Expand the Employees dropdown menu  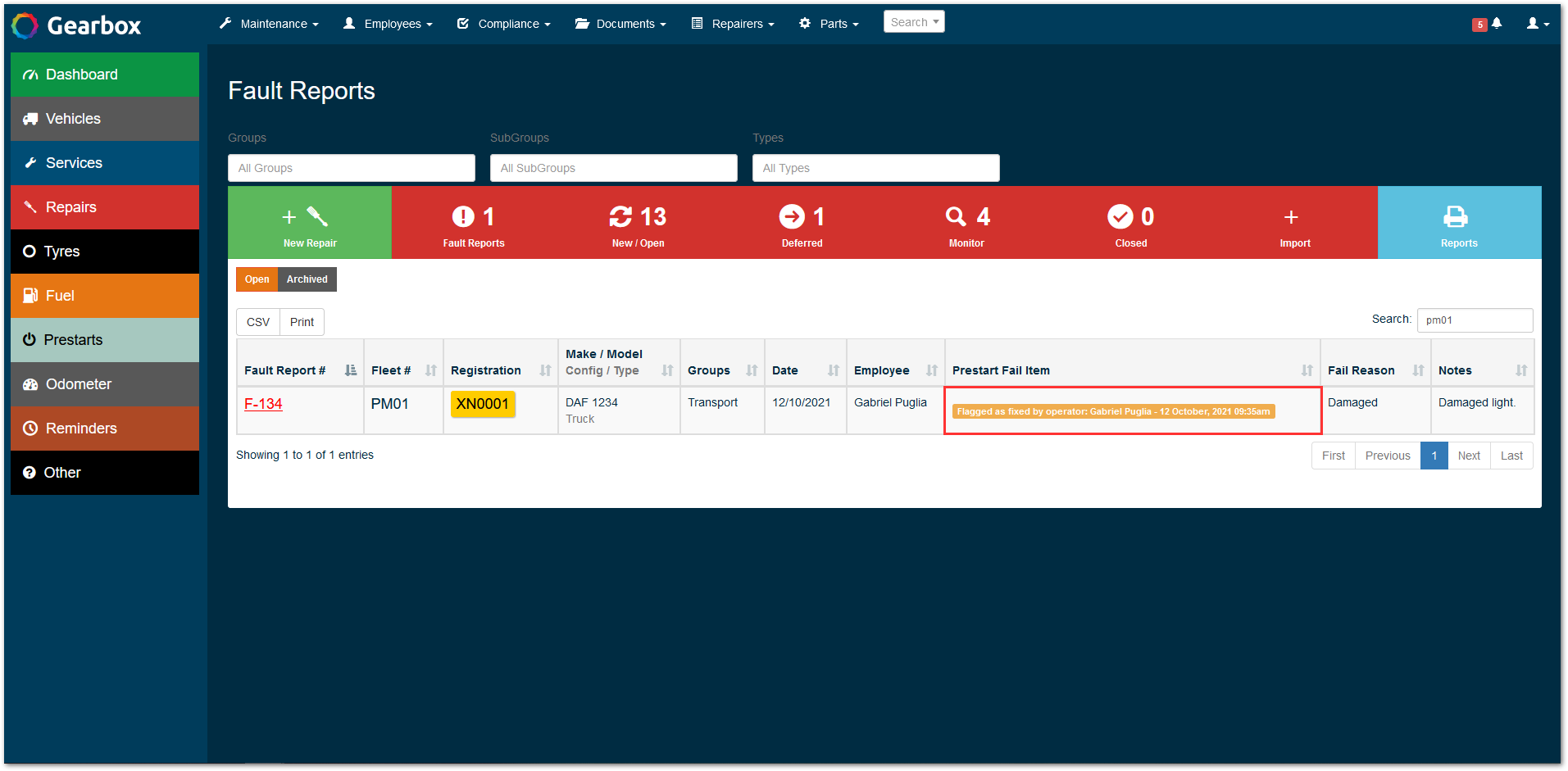point(388,24)
